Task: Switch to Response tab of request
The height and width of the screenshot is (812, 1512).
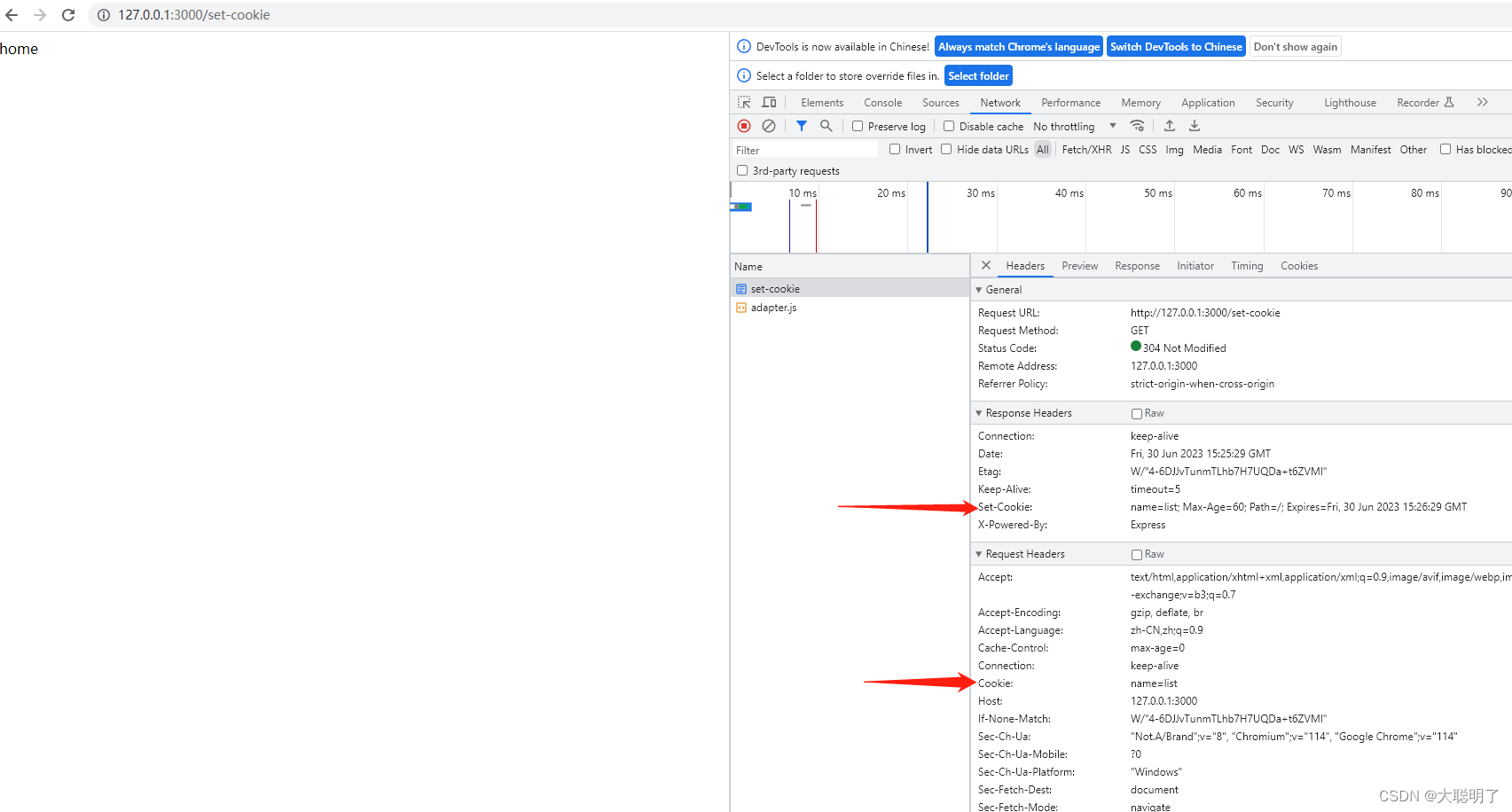Action: (1137, 266)
